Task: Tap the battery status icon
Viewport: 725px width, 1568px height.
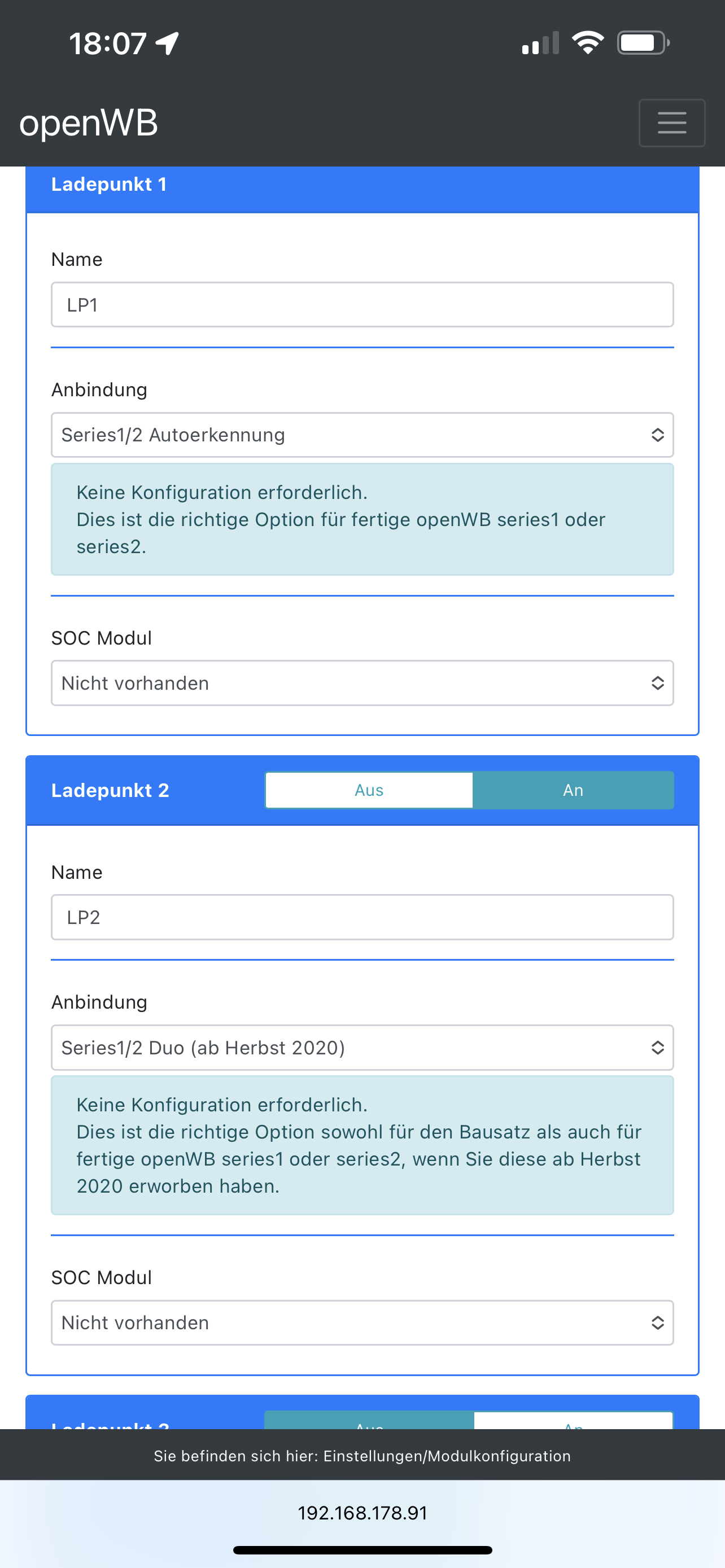Action: coord(643,43)
